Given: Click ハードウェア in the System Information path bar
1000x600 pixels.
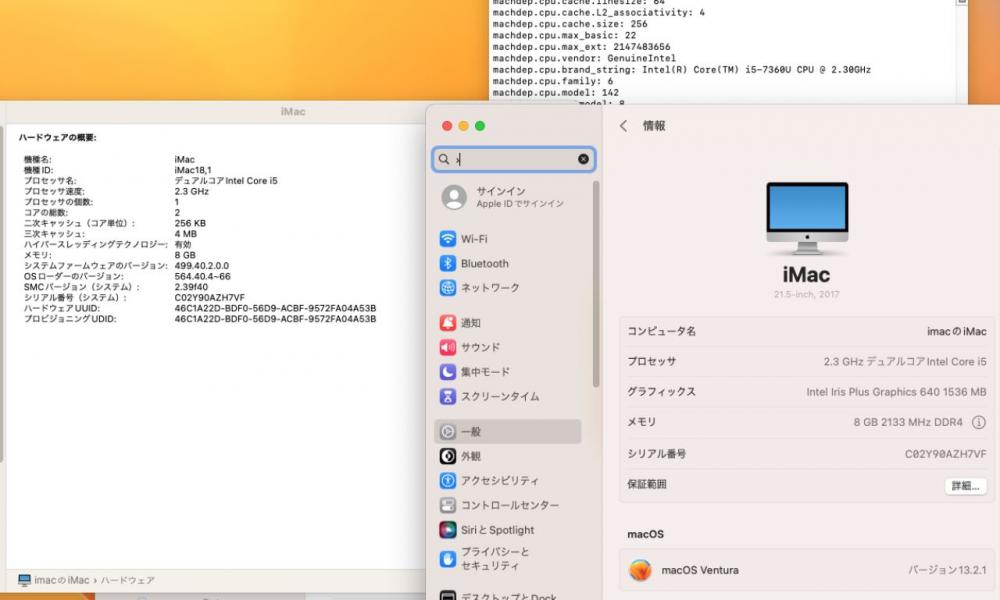Looking at the screenshot, I should (x=128, y=580).
